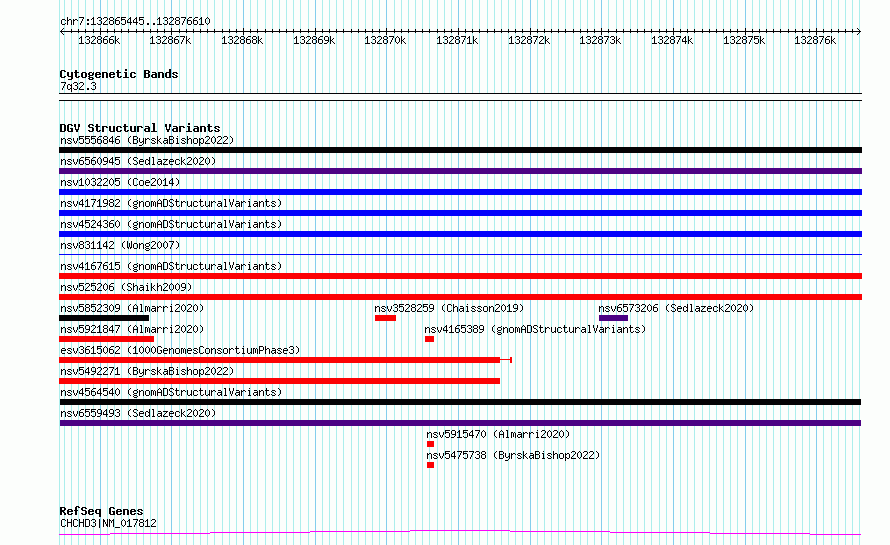The width and height of the screenshot is (890, 545).
Task: Click the short black nsv5852309 bar
Action: click(x=104, y=318)
